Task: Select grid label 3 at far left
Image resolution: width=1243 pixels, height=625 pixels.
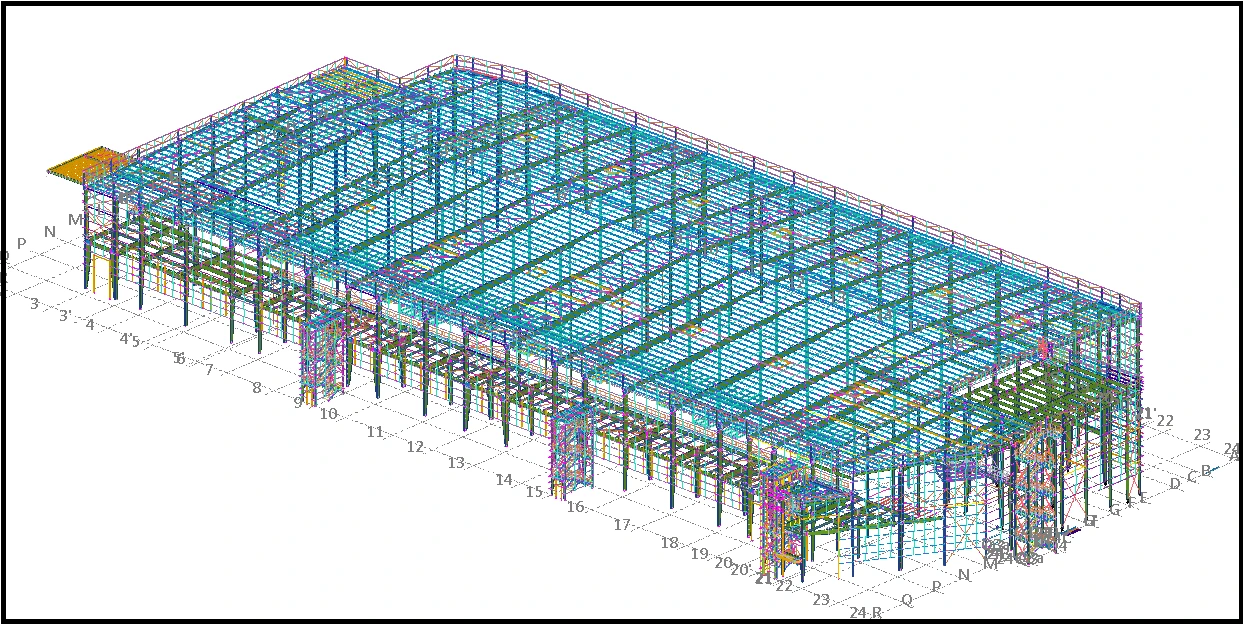Action: tap(34, 303)
